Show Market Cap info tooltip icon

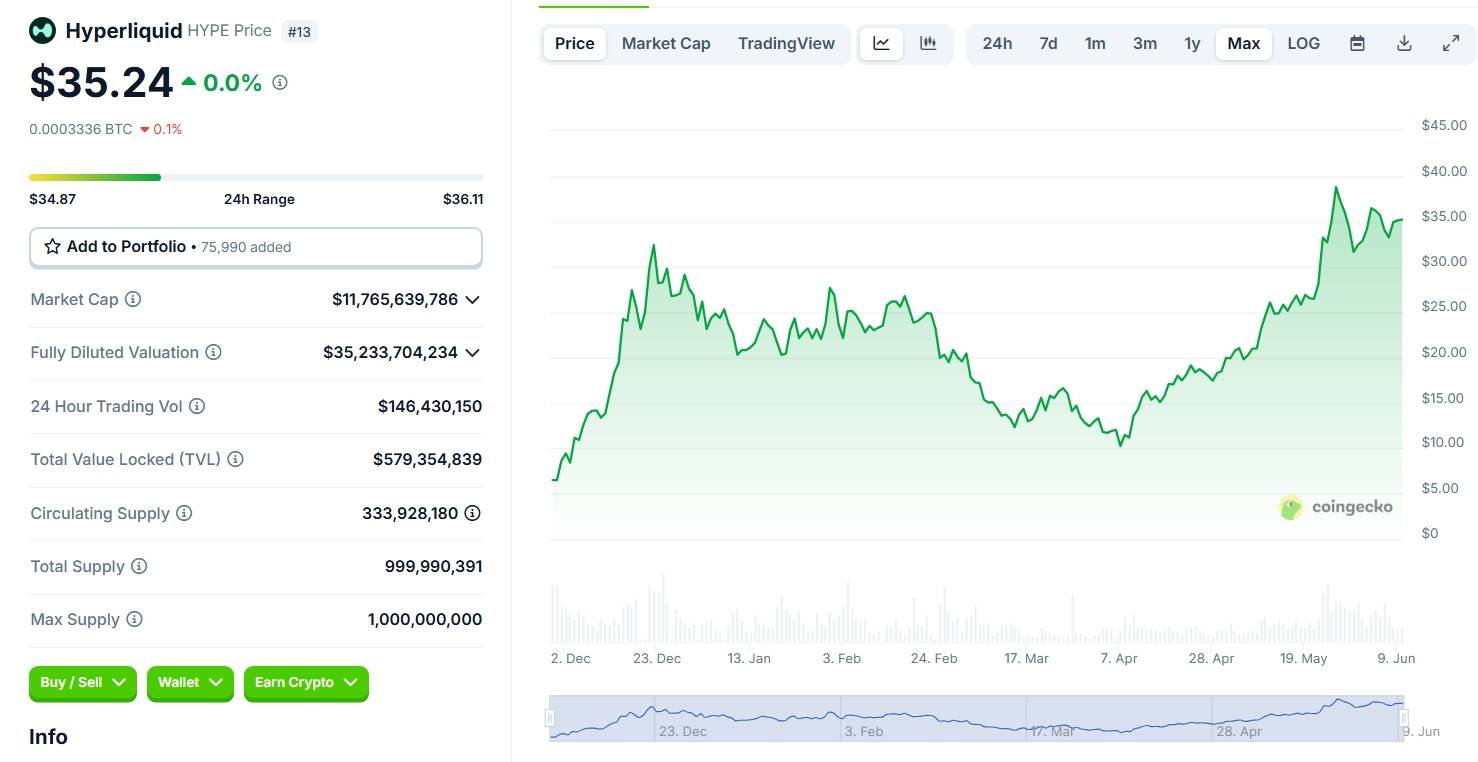pos(133,299)
